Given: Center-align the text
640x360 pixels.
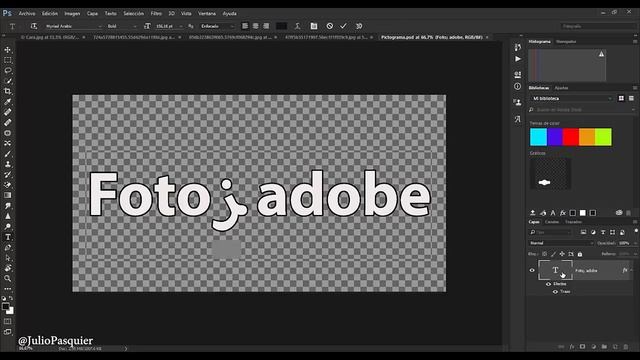Looking at the screenshot, I should pos(256,26).
